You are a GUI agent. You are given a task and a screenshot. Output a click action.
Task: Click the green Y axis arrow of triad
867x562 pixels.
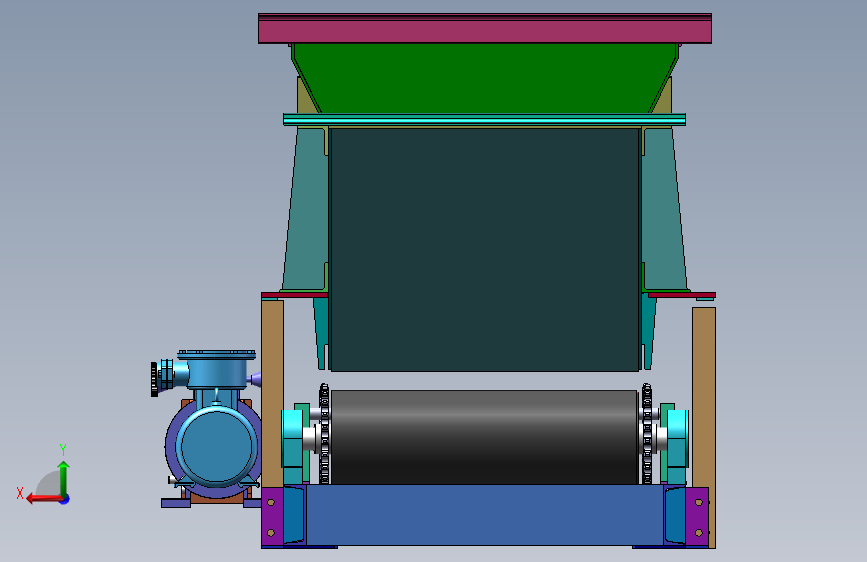[x=63, y=479]
